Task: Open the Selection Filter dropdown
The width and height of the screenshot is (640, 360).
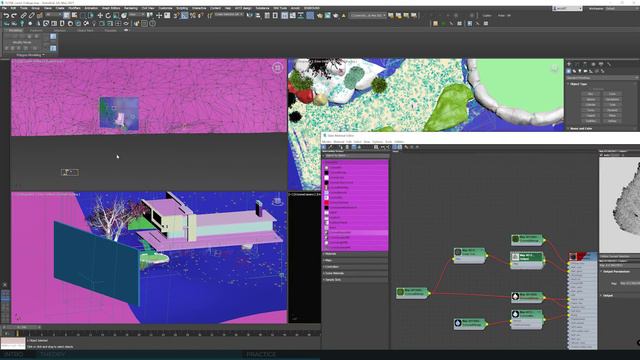Action: coord(53,15)
